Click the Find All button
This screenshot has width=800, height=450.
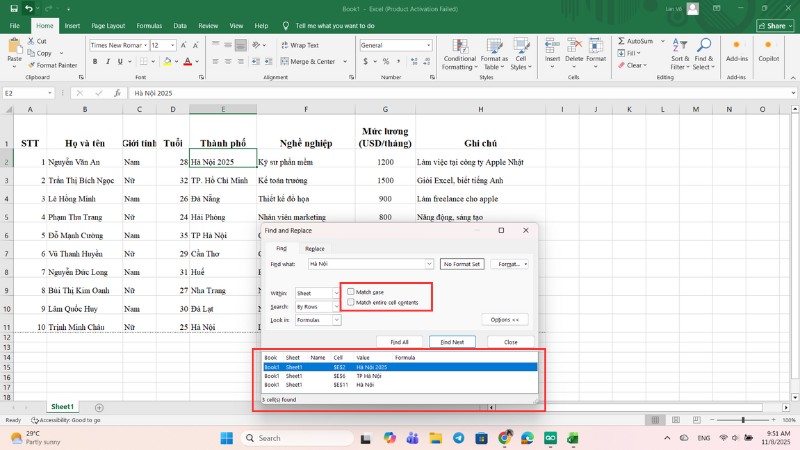(398, 342)
